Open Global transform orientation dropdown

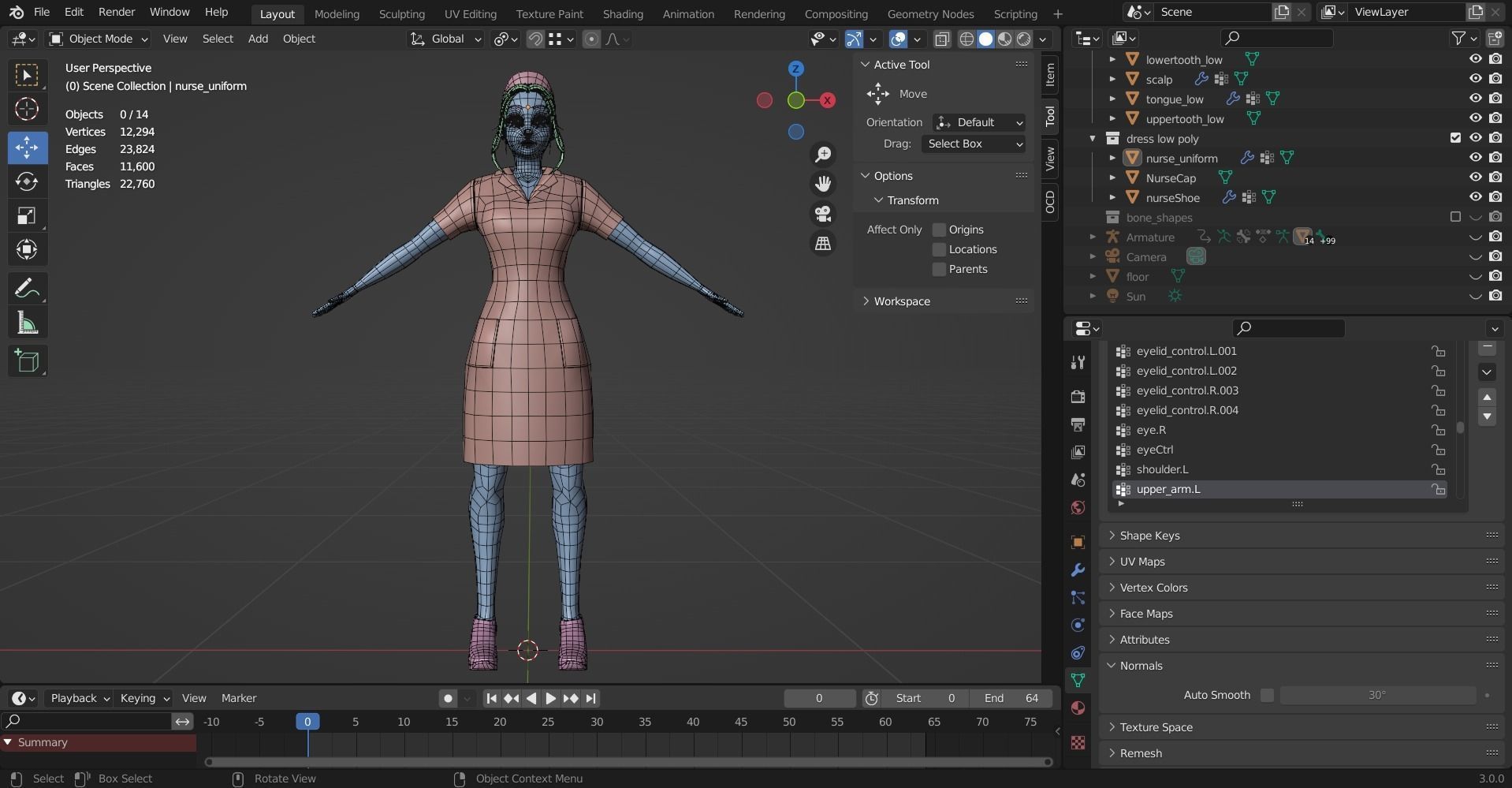(x=445, y=39)
